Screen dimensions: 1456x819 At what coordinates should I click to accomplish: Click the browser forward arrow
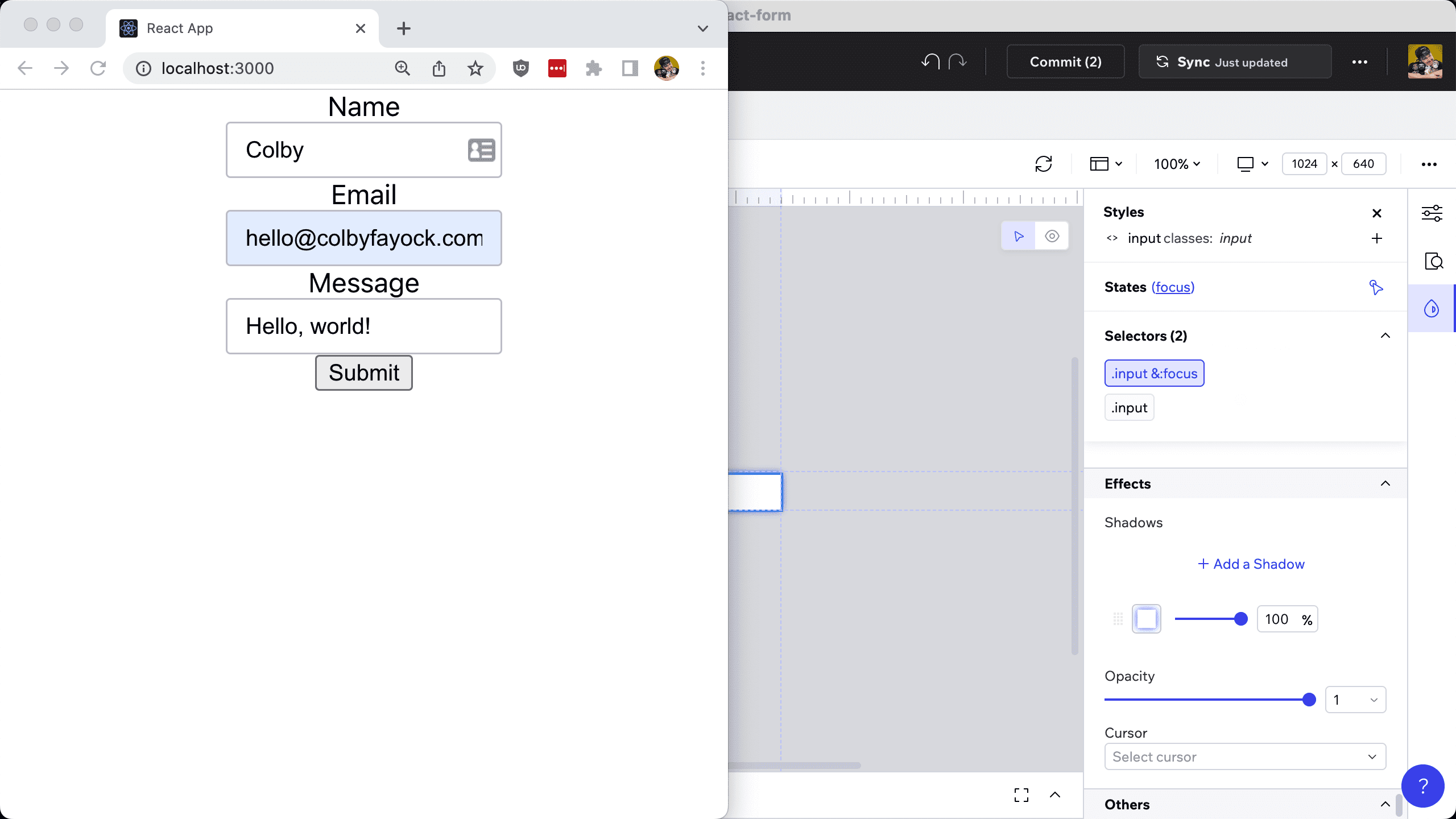61,68
